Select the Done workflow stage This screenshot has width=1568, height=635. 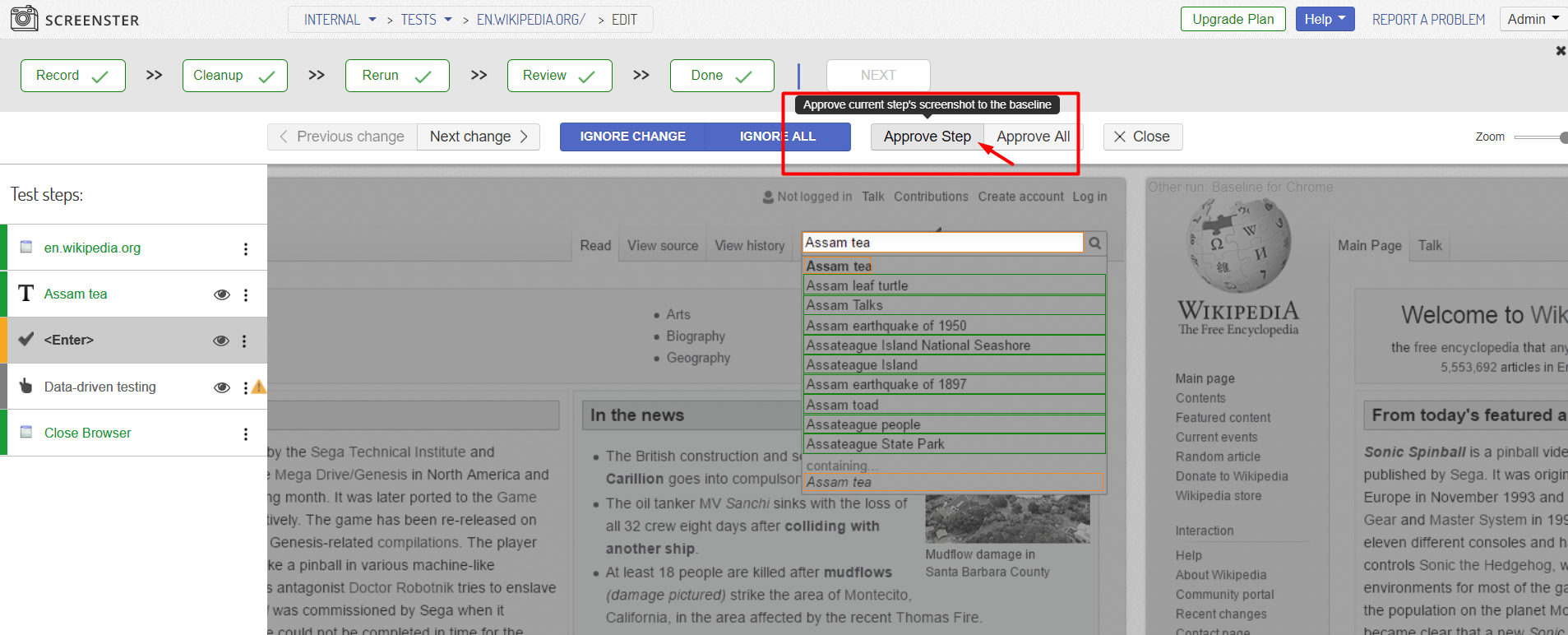point(722,76)
